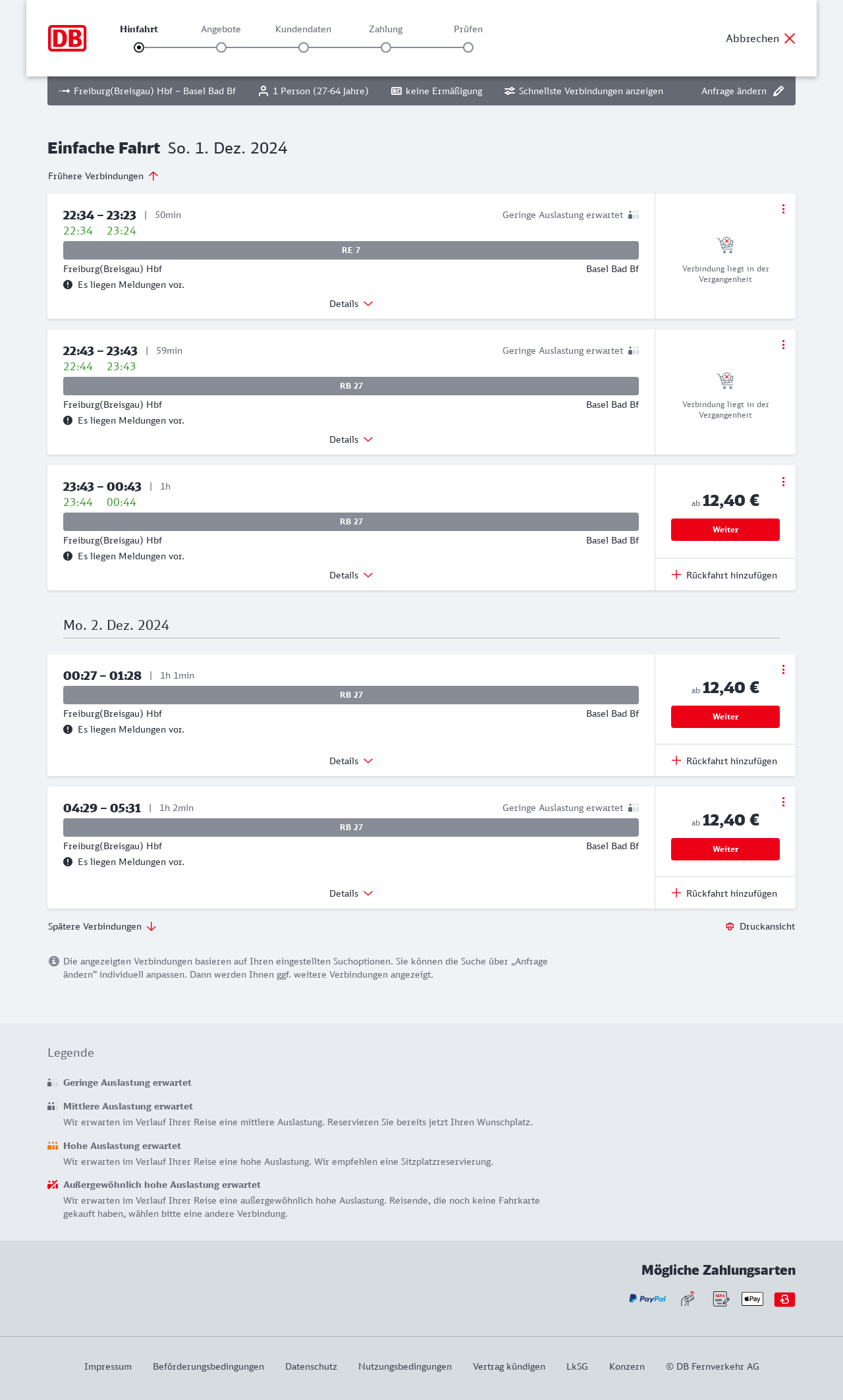This screenshot has width=843, height=1400.
Task: Open the Impressum footer link
Action: pyautogui.click(x=108, y=1366)
